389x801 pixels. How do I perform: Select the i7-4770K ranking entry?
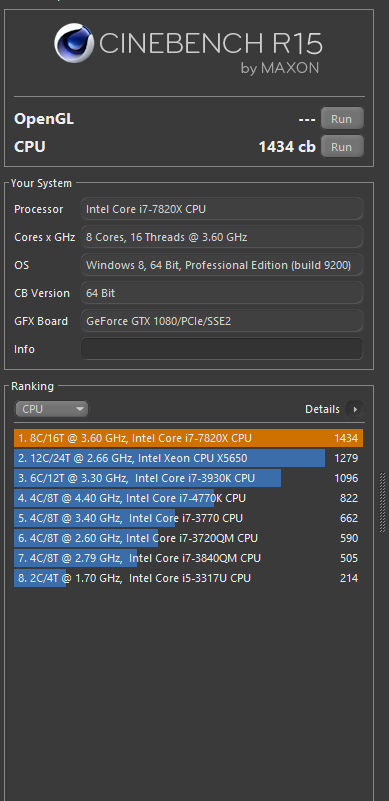(x=188, y=498)
